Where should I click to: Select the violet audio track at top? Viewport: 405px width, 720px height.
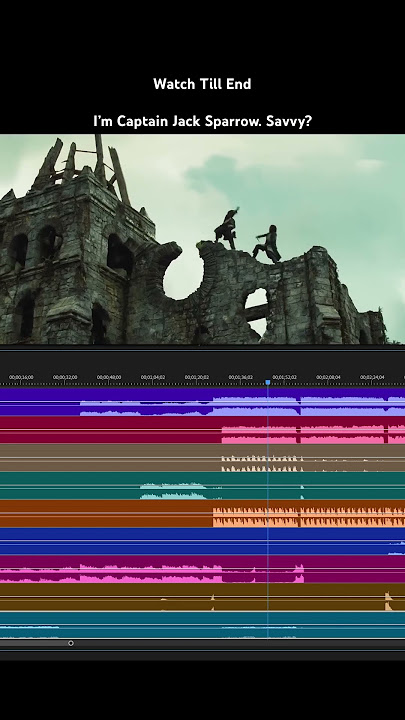[x=202, y=402]
